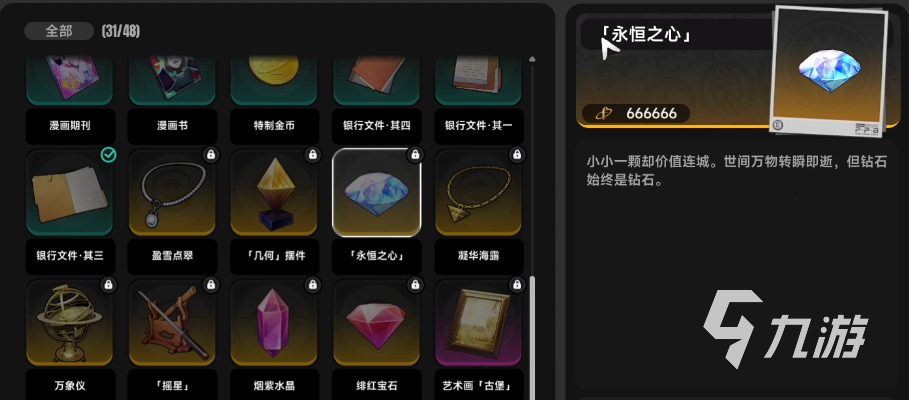Select the 绯红宝石 red gem item
This screenshot has height=400, width=909.
(376, 323)
